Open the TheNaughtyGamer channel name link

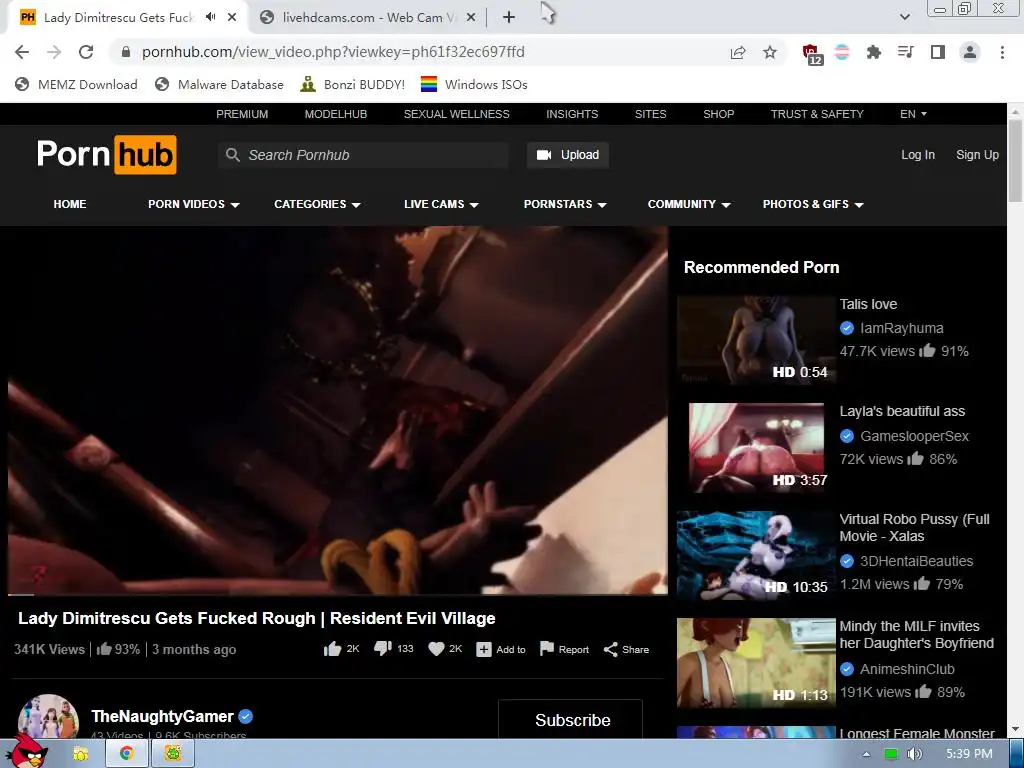point(162,716)
